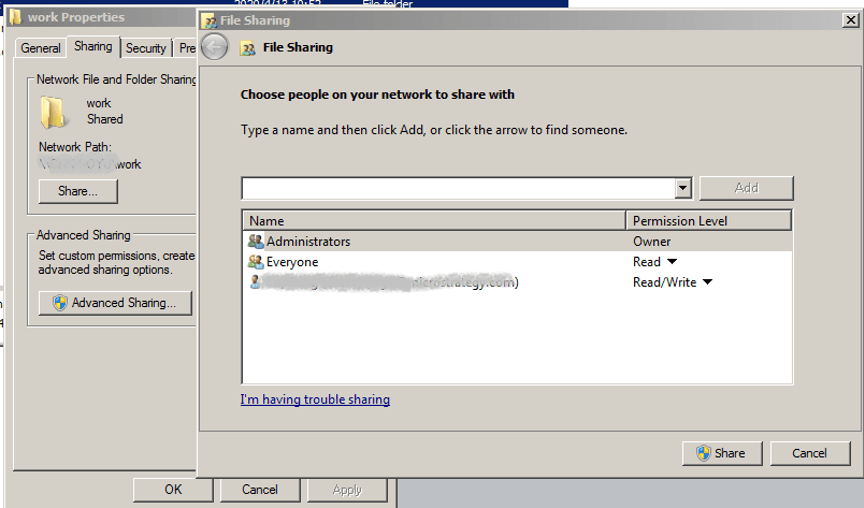Click the Share button with shield
The width and height of the screenshot is (864, 508).
pos(721,453)
